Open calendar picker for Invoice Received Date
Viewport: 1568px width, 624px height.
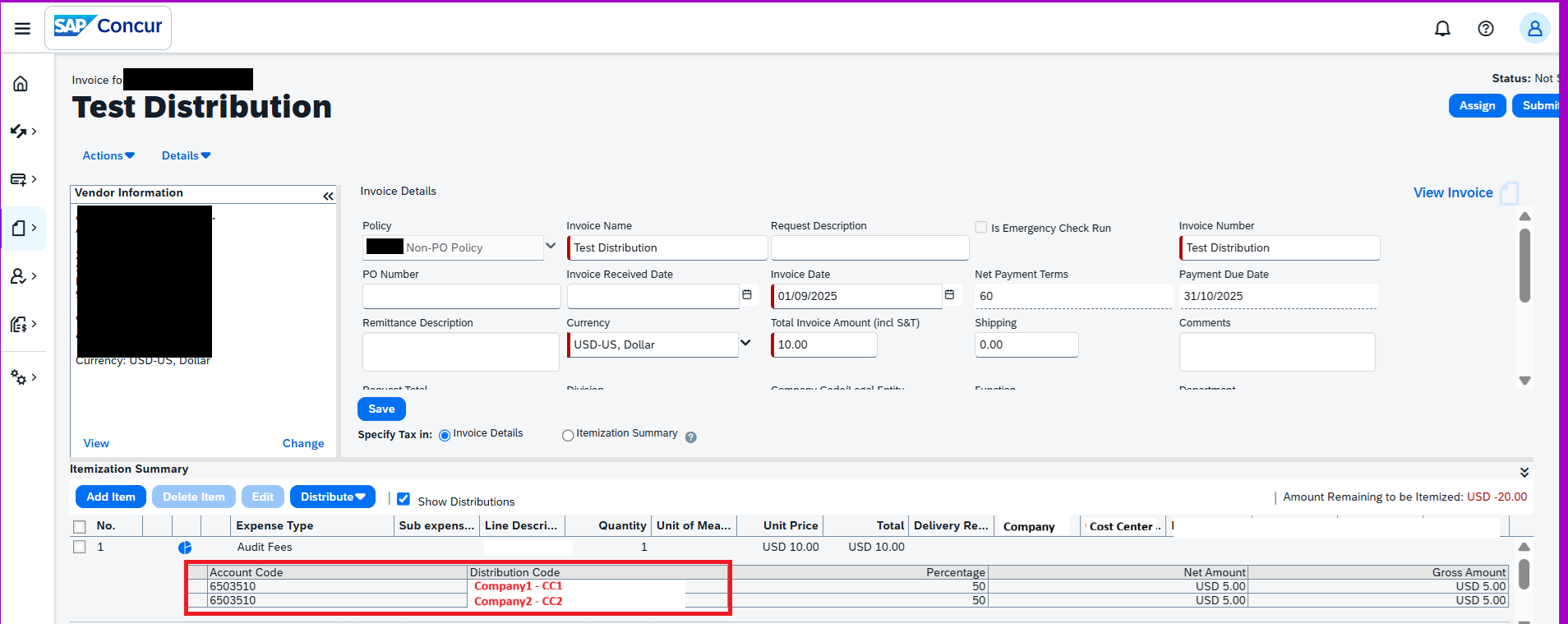coord(747,295)
